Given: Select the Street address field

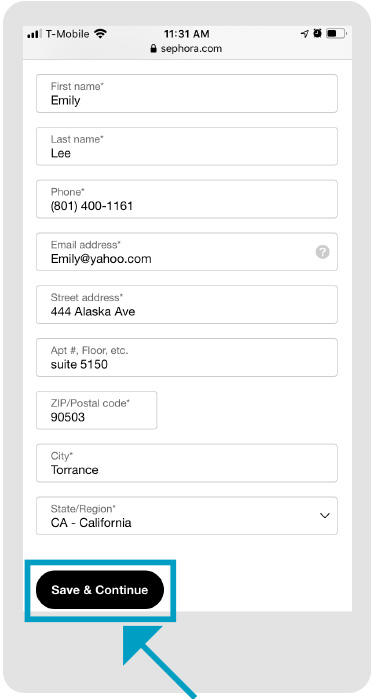Looking at the screenshot, I should tap(187, 304).
